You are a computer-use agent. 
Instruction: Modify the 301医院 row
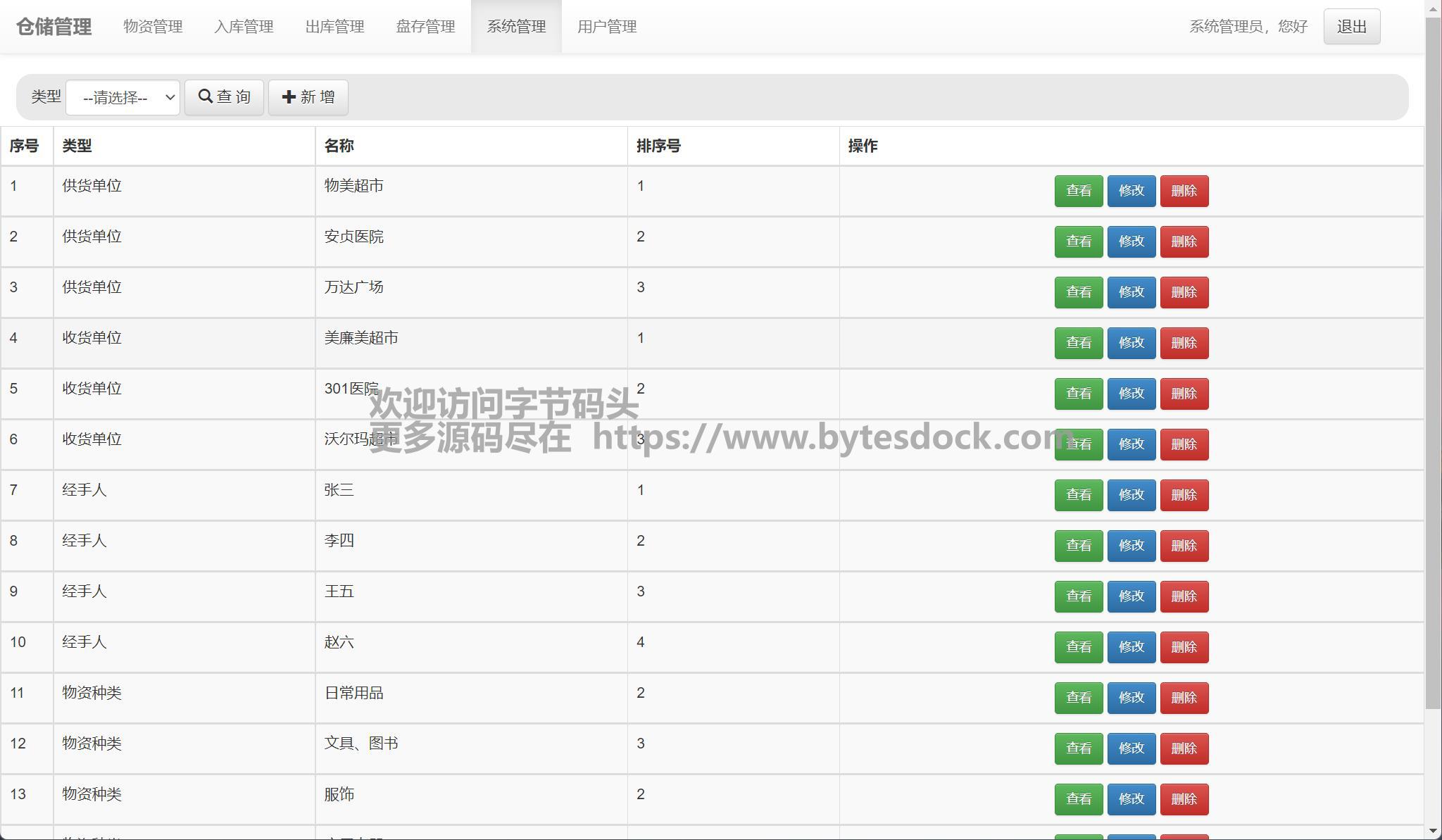click(1131, 394)
